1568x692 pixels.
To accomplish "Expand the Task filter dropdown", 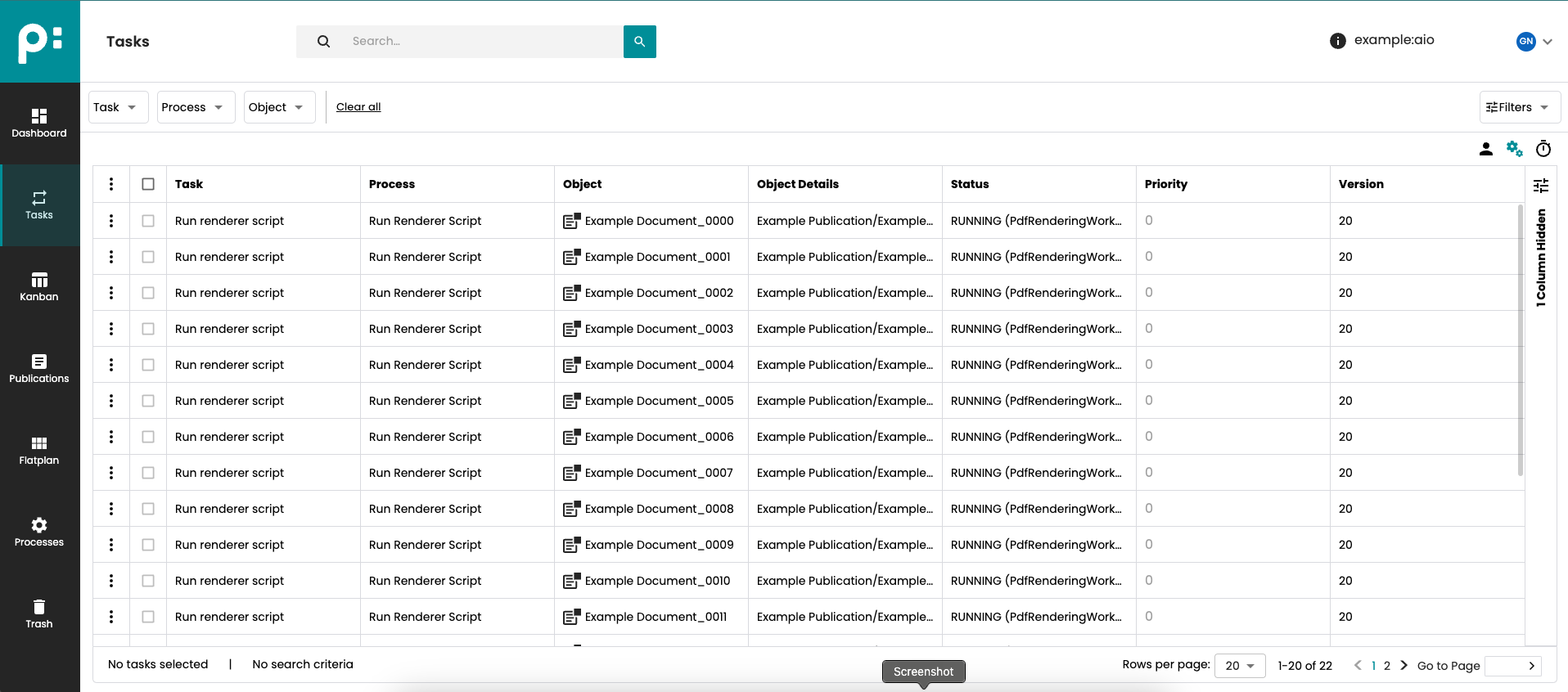I will 118,107.
